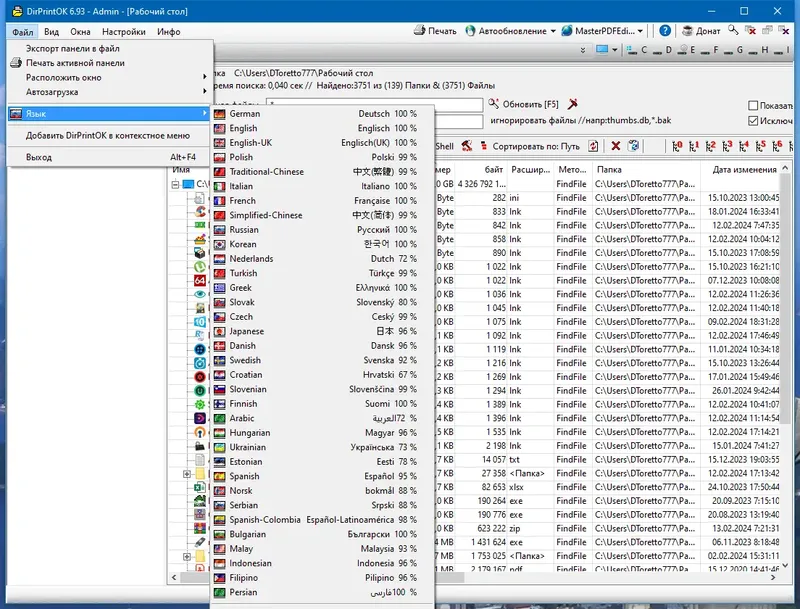Select Добавить DirPrintOK в контекстное меню

(110, 136)
